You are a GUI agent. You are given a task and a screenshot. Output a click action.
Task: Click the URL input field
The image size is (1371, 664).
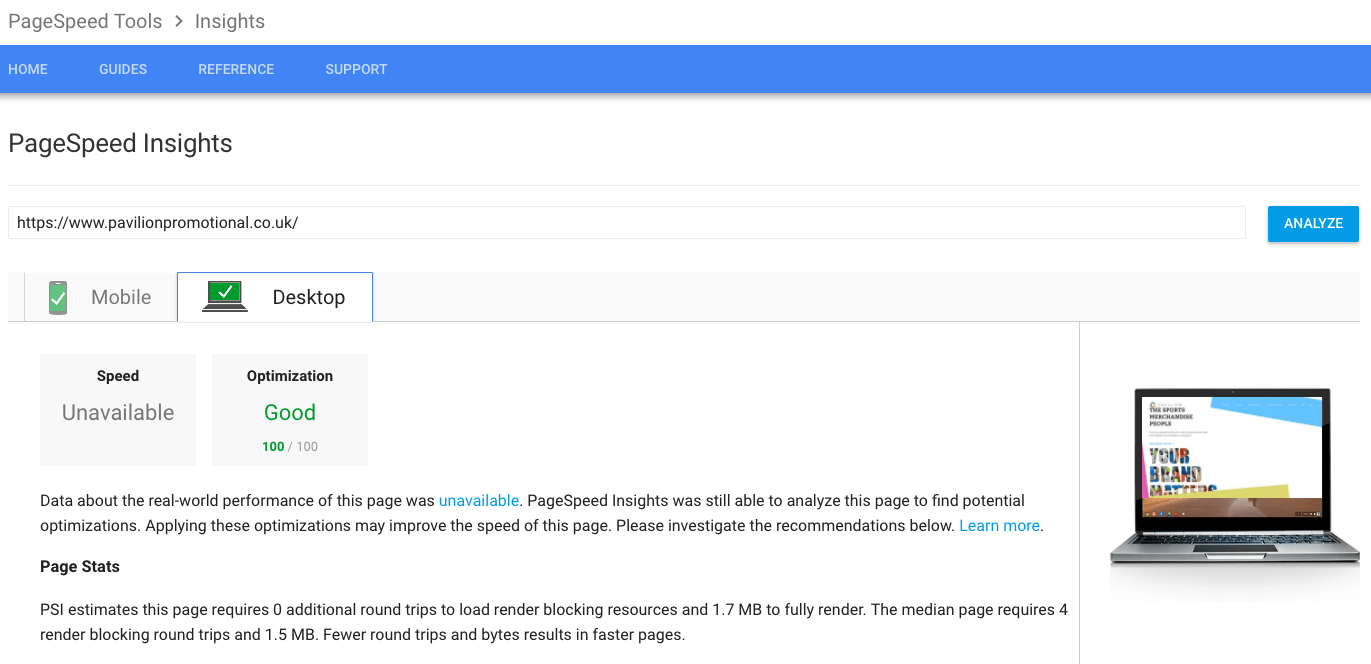[627, 223]
